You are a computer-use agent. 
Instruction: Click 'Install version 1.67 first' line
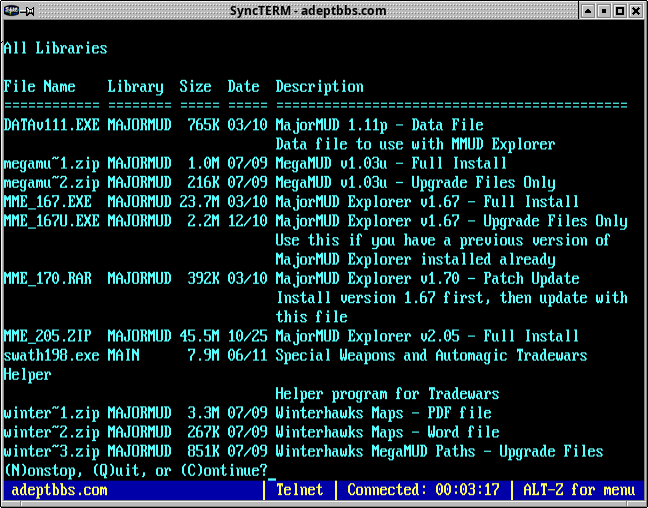tap(451, 298)
